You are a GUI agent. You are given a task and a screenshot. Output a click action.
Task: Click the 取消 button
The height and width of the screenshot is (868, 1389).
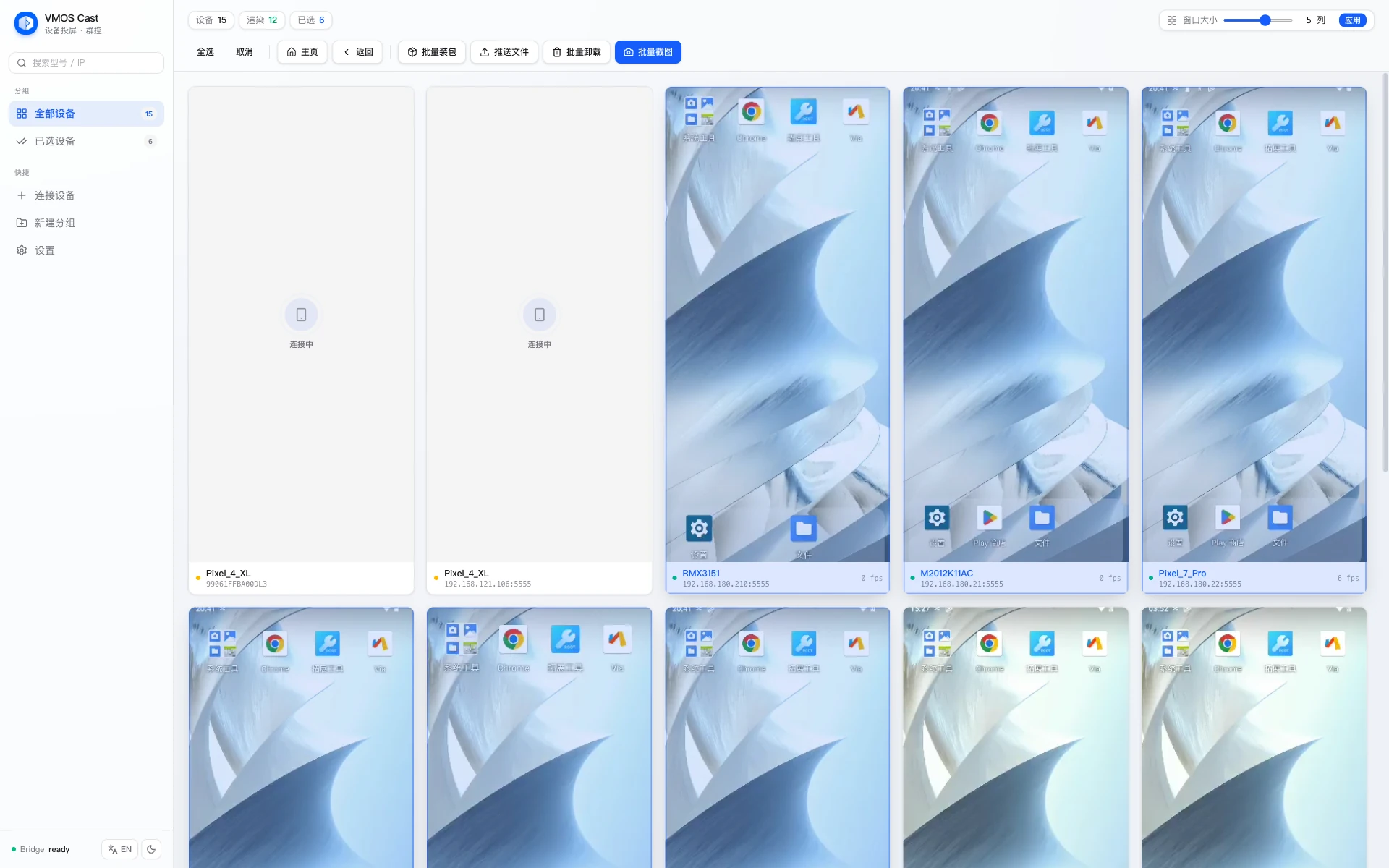click(x=245, y=52)
